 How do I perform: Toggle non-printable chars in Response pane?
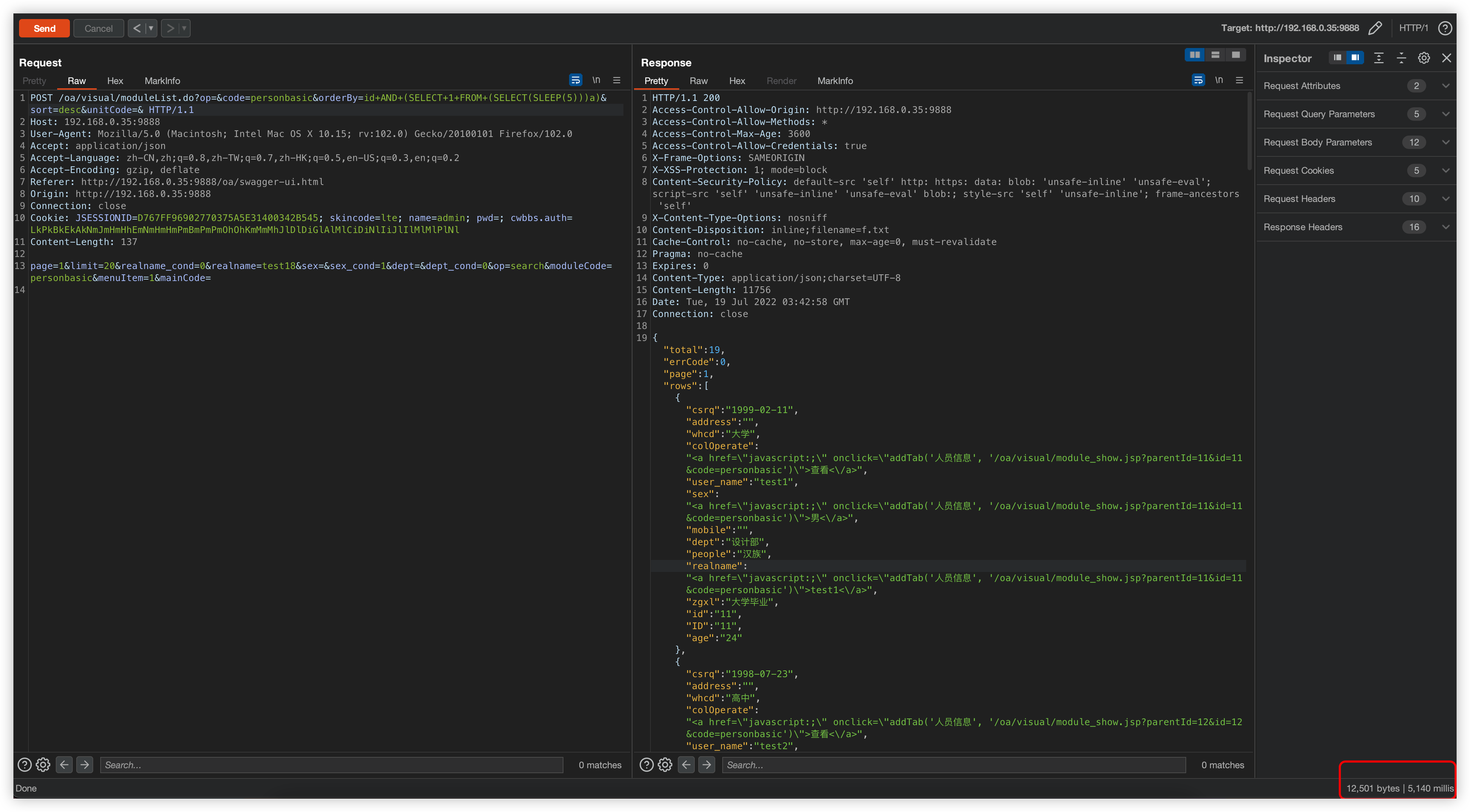click(1219, 80)
